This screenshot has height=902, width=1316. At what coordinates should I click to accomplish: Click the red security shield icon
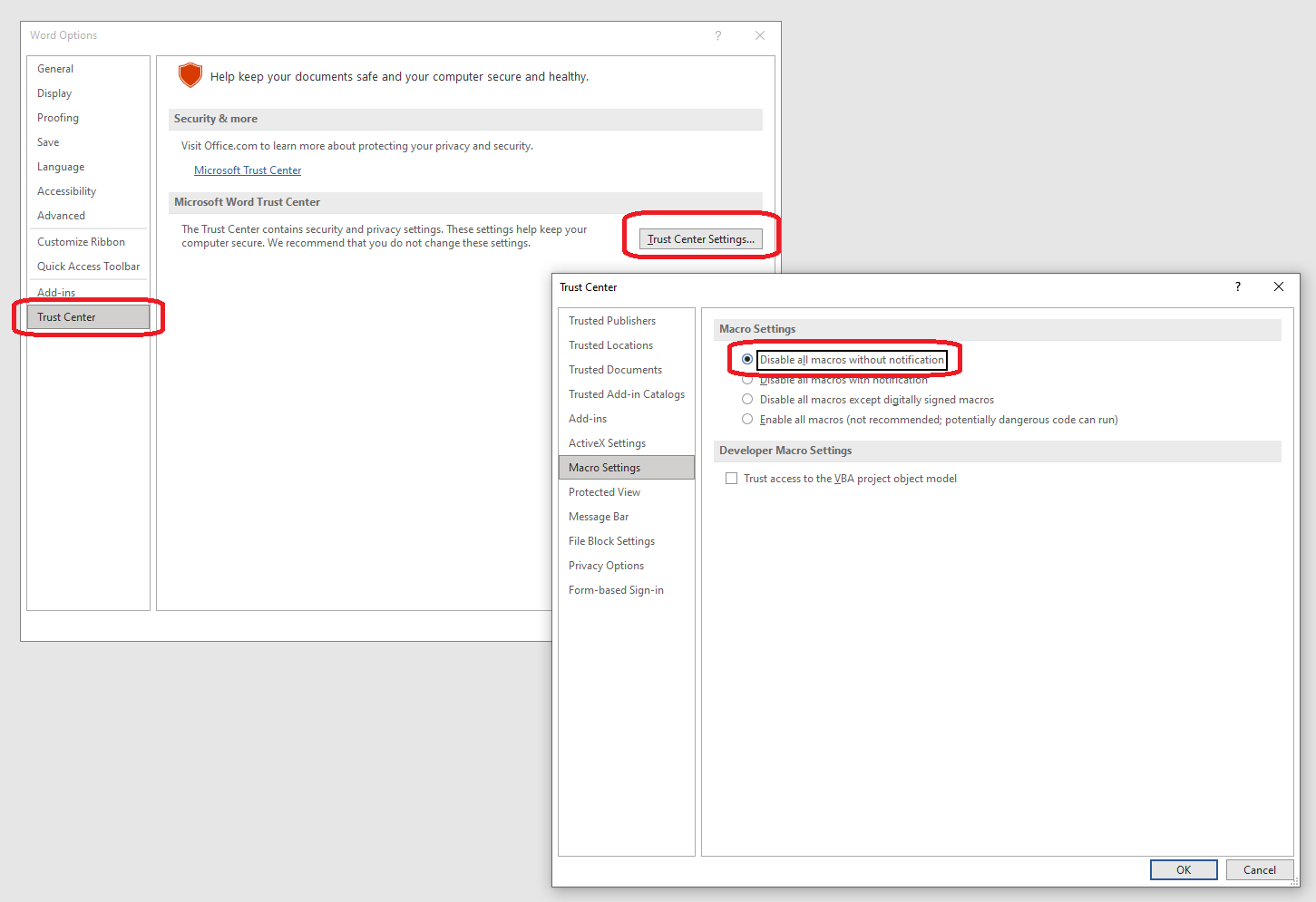(x=190, y=75)
